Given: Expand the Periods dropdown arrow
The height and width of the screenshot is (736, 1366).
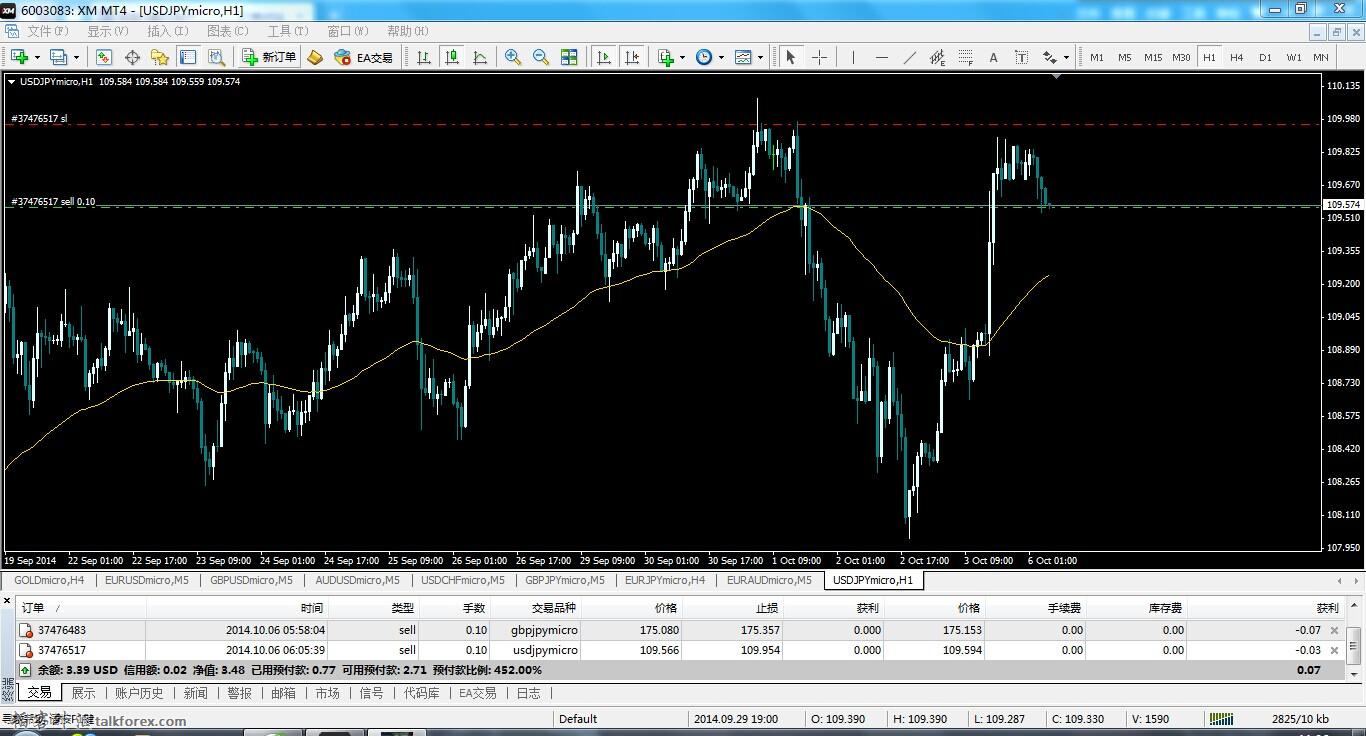Looking at the screenshot, I should 721,57.
